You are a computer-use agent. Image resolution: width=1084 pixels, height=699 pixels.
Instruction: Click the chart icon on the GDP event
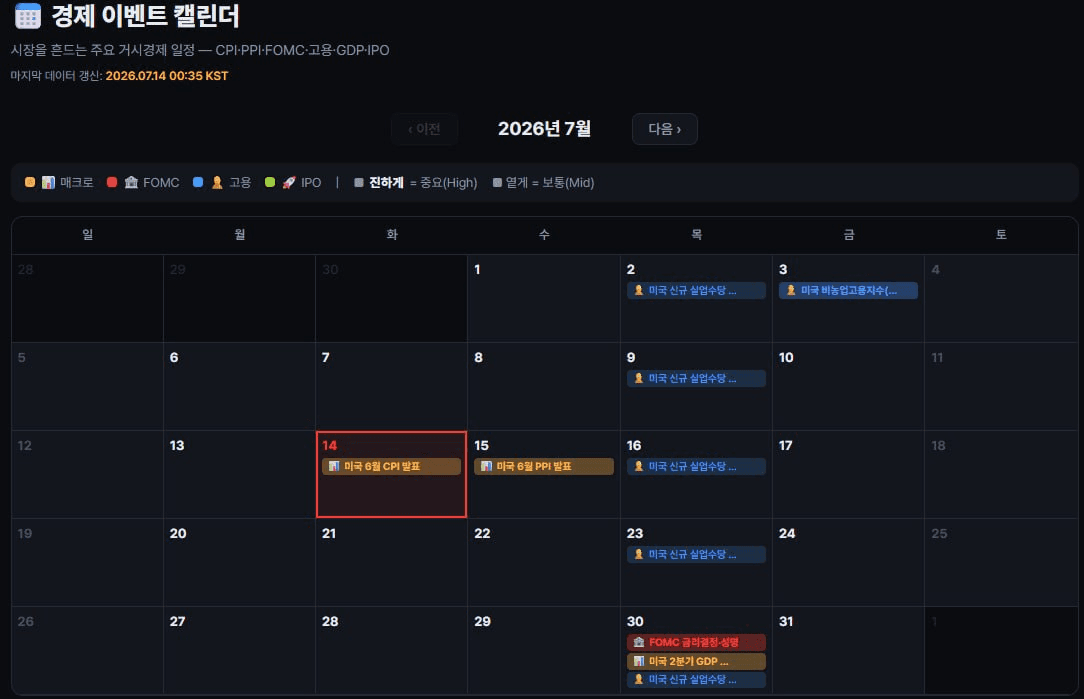click(x=639, y=661)
